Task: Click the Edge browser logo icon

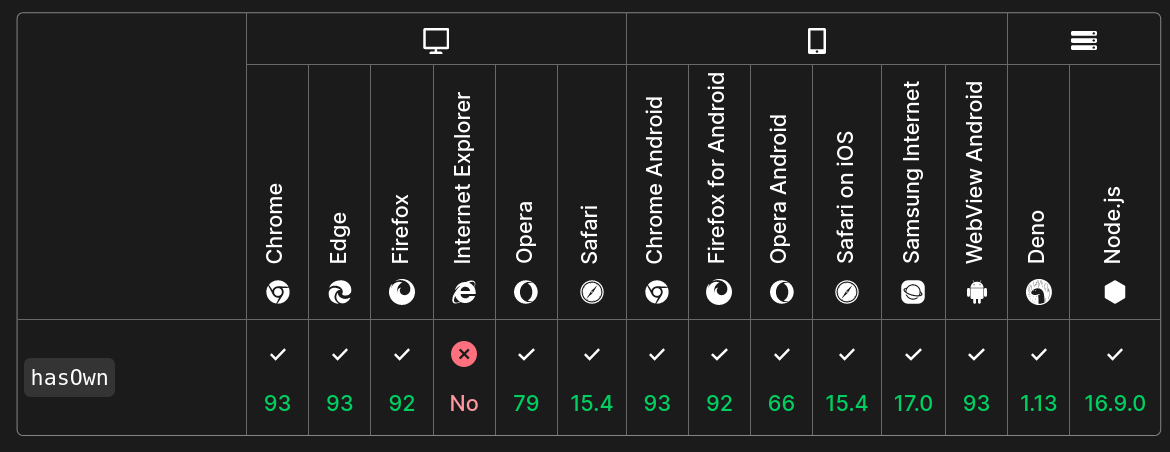Action: (339, 292)
